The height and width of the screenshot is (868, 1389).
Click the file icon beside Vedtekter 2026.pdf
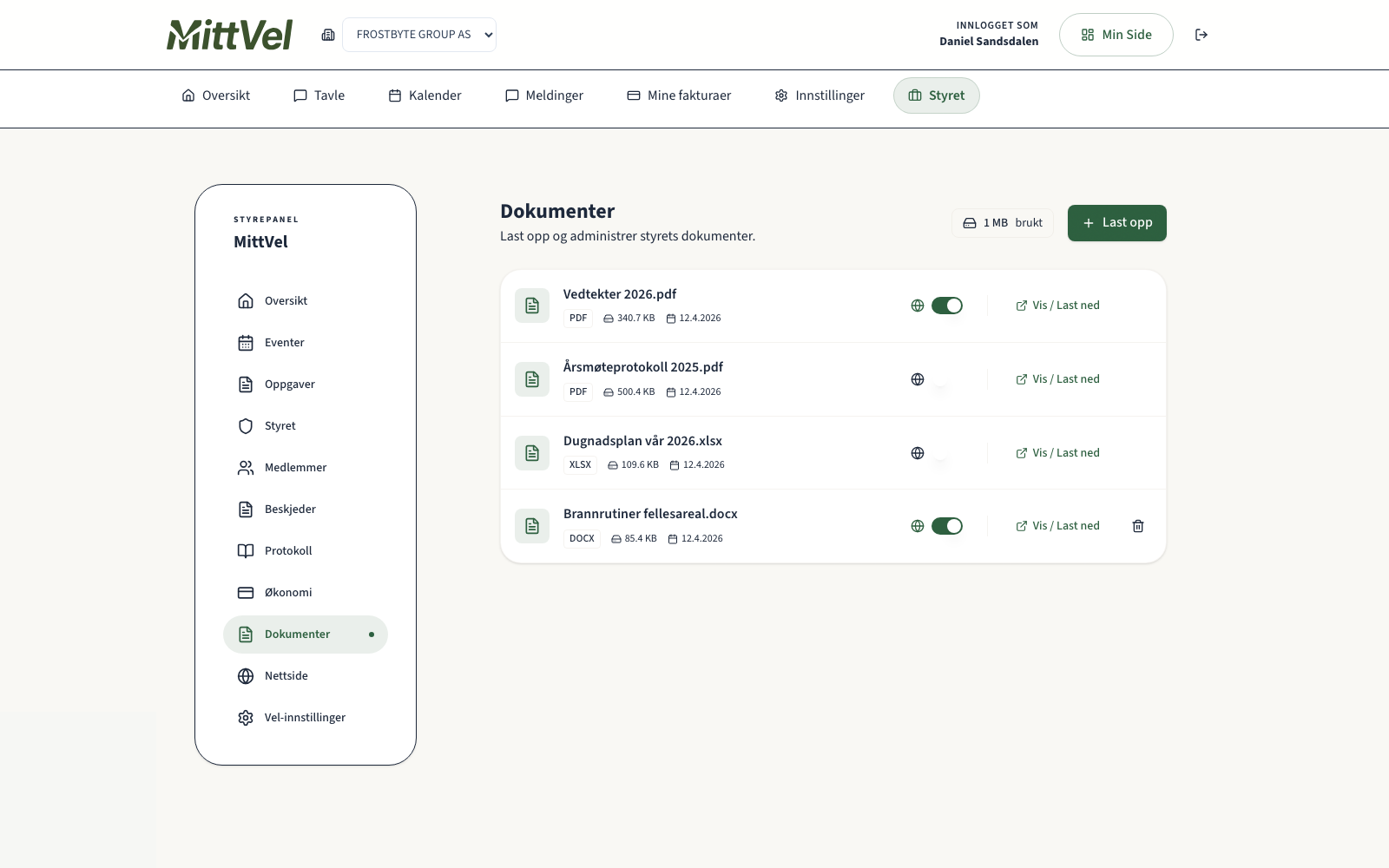pyautogui.click(x=532, y=306)
